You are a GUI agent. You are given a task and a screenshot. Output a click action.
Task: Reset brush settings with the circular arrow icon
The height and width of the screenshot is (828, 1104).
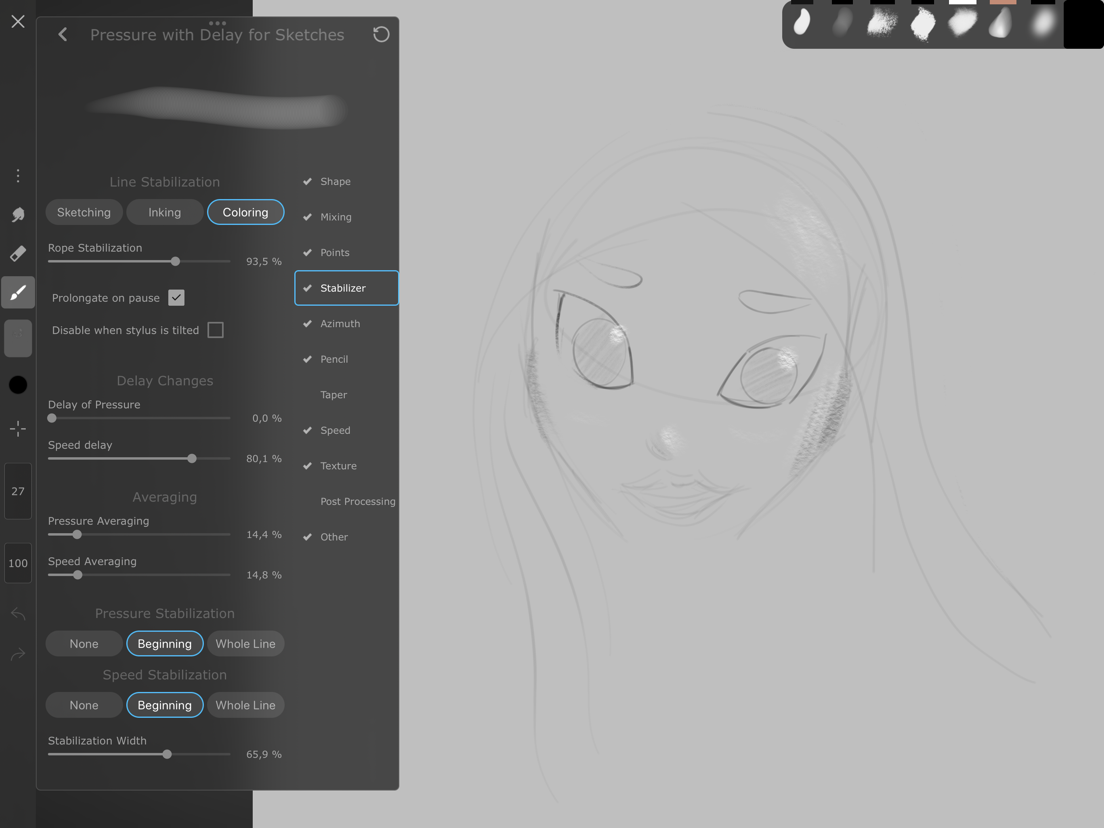[x=381, y=34]
